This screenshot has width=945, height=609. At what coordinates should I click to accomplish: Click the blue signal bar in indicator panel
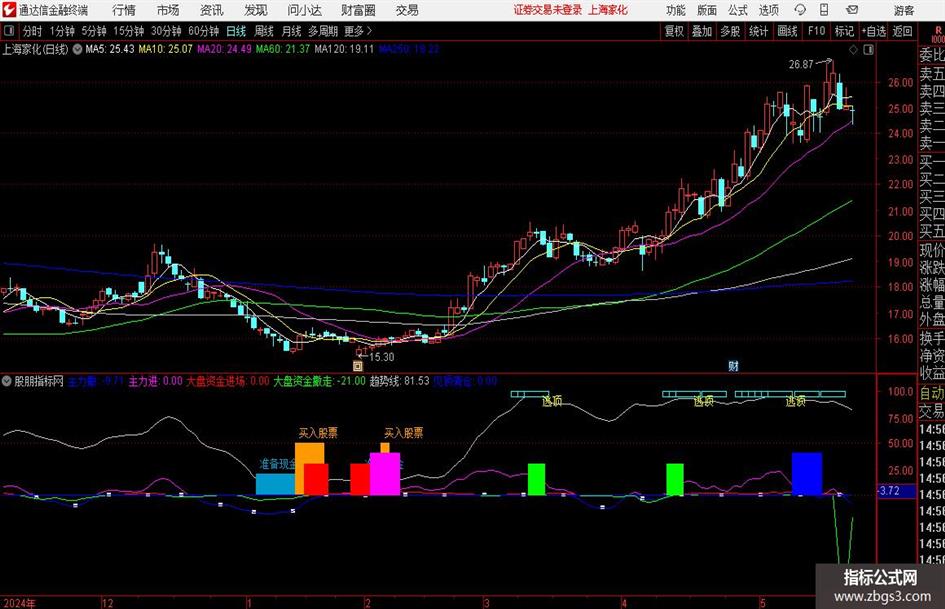click(807, 474)
